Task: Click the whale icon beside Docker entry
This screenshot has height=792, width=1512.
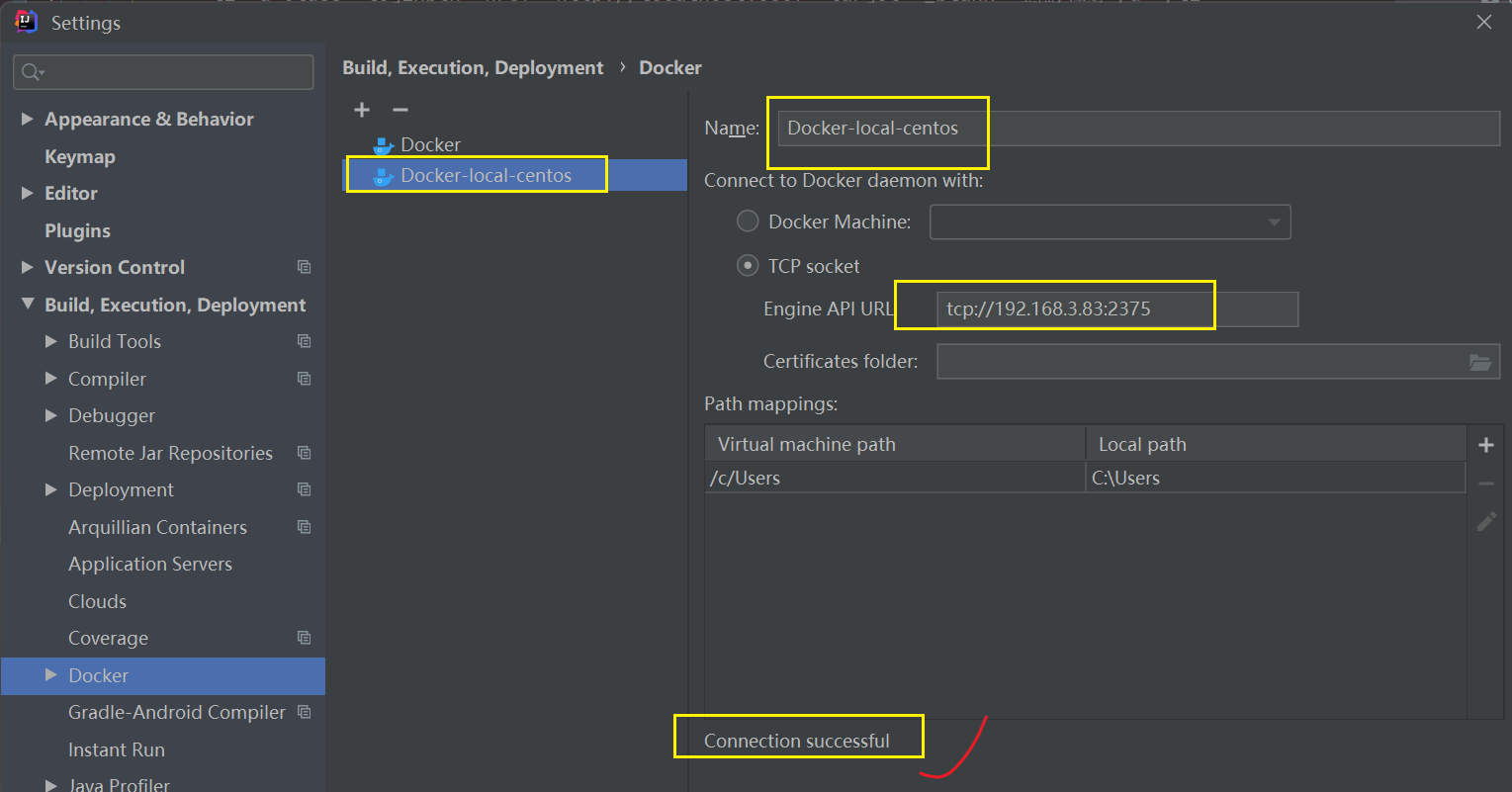Action: [x=384, y=145]
